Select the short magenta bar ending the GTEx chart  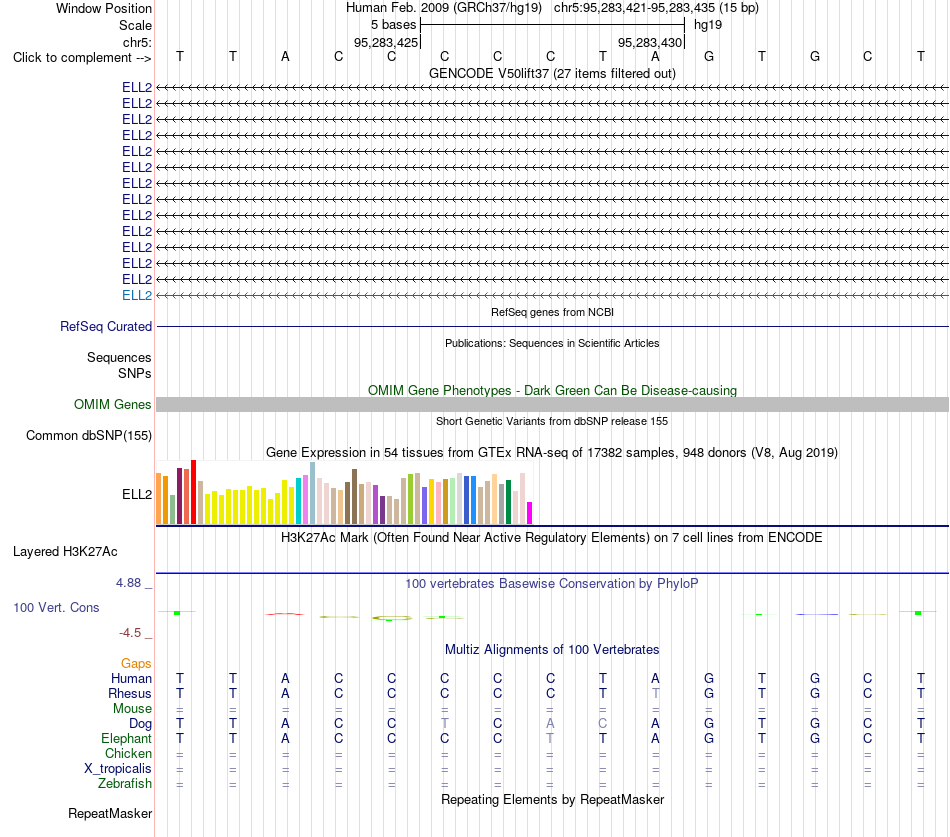click(530, 513)
